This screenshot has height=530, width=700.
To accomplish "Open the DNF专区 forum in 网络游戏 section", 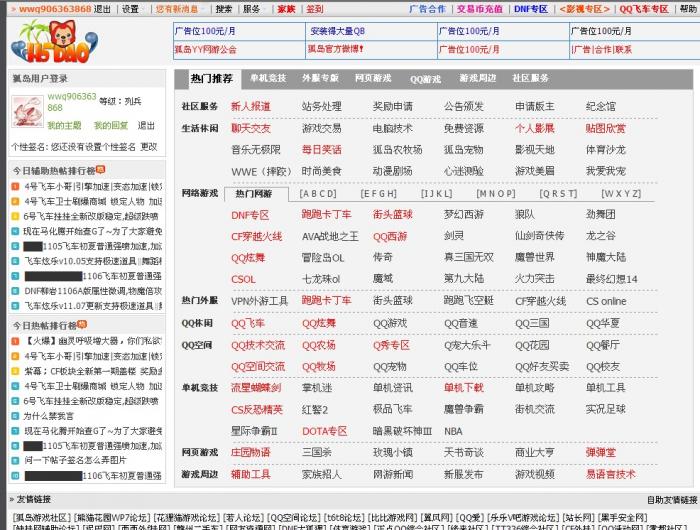I will coord(250,215).
